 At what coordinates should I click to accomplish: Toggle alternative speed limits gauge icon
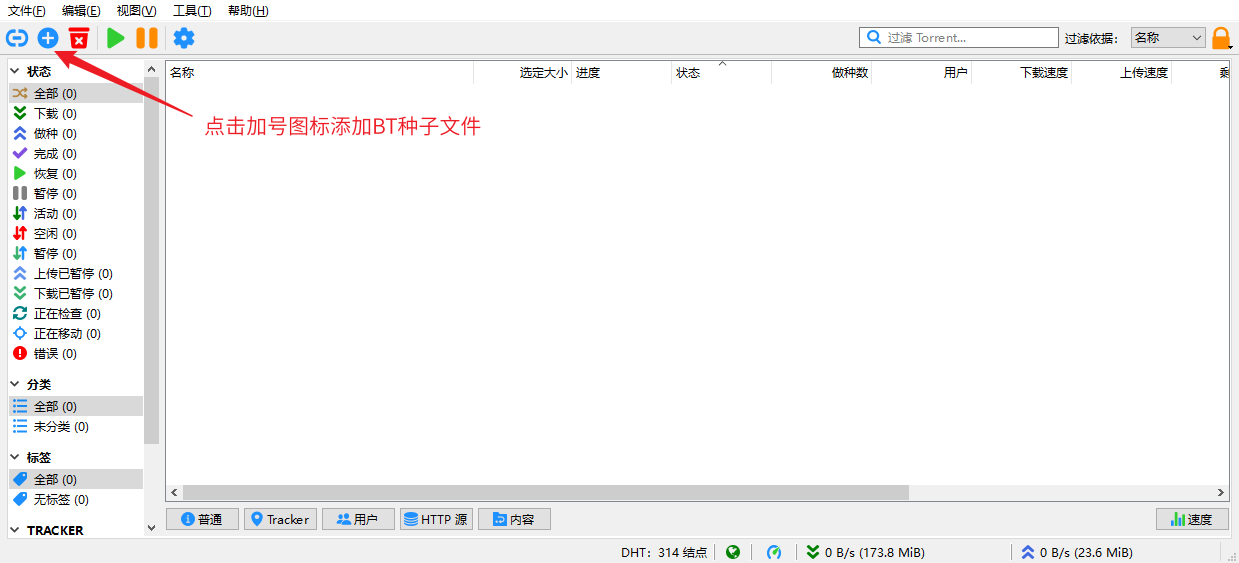[x=774, y=552]
